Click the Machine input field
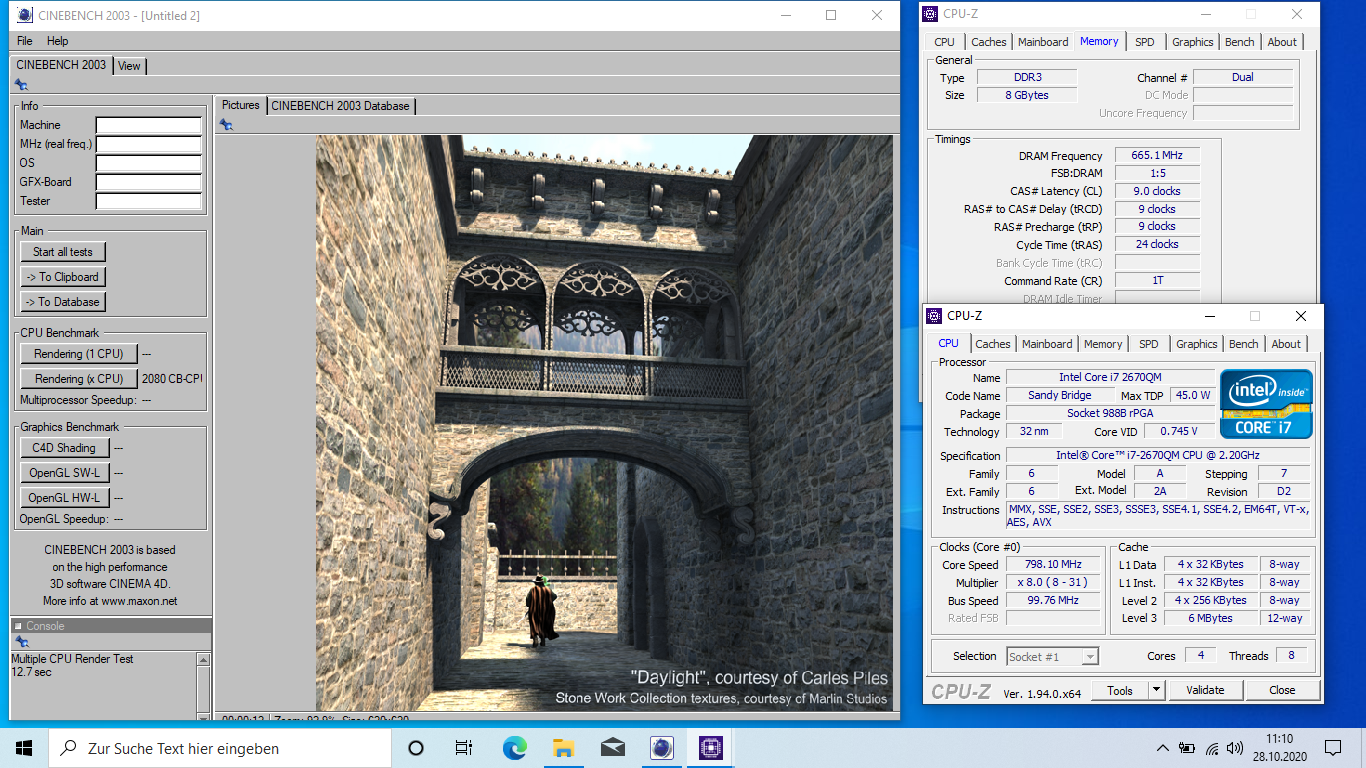This screenshot has height=768, width=1366. 149,125
